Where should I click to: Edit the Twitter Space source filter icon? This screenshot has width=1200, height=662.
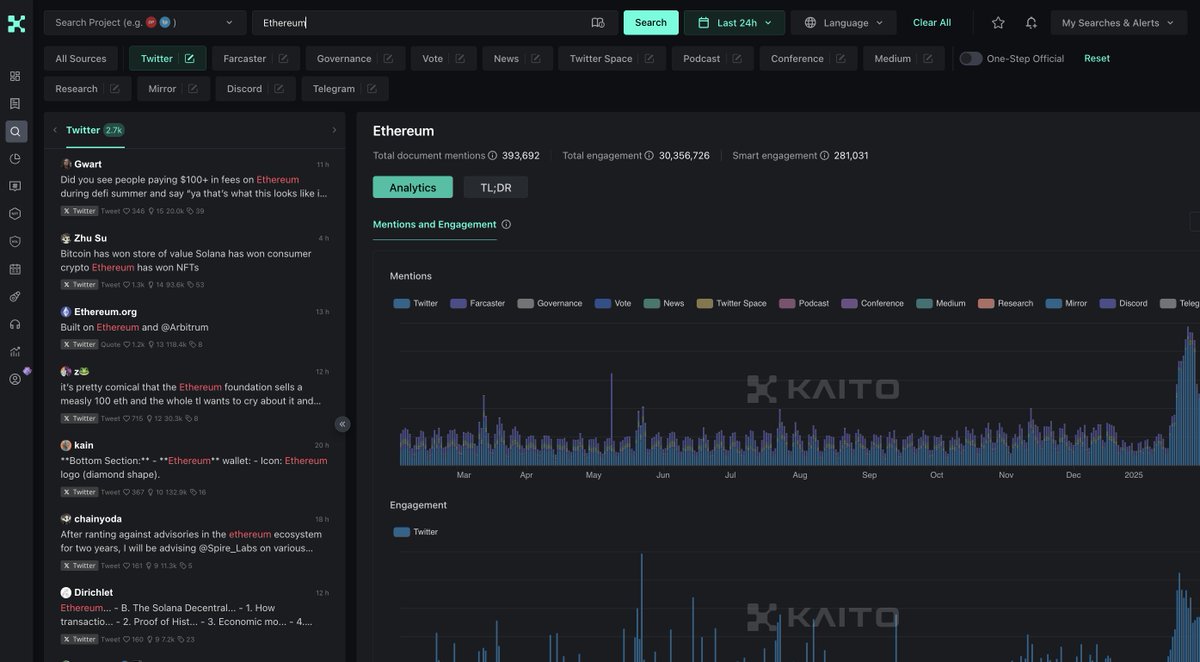point(649,59)
